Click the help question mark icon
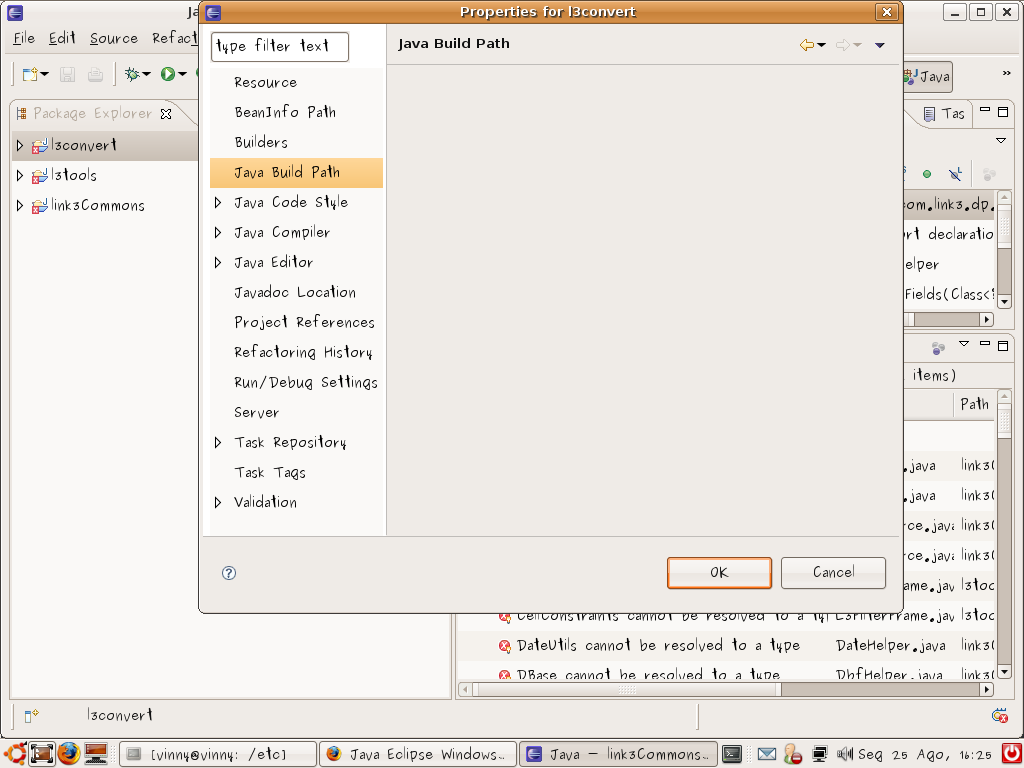The image size is (1024, 768). pos(229,573)
